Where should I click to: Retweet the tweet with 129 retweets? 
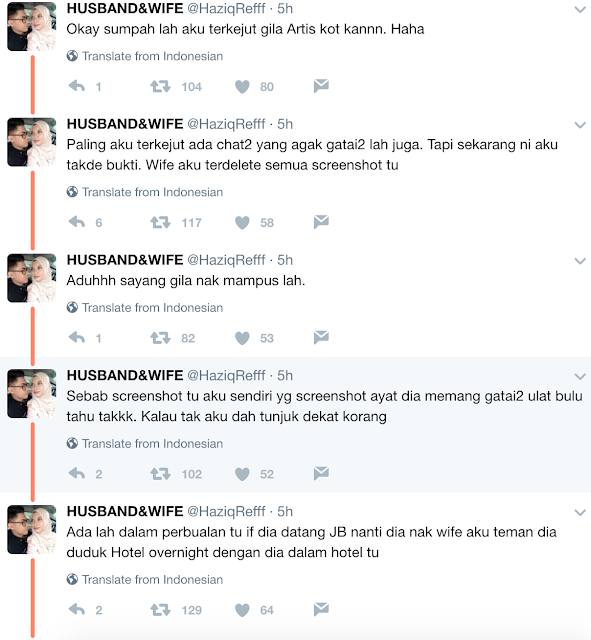[160, 610]
